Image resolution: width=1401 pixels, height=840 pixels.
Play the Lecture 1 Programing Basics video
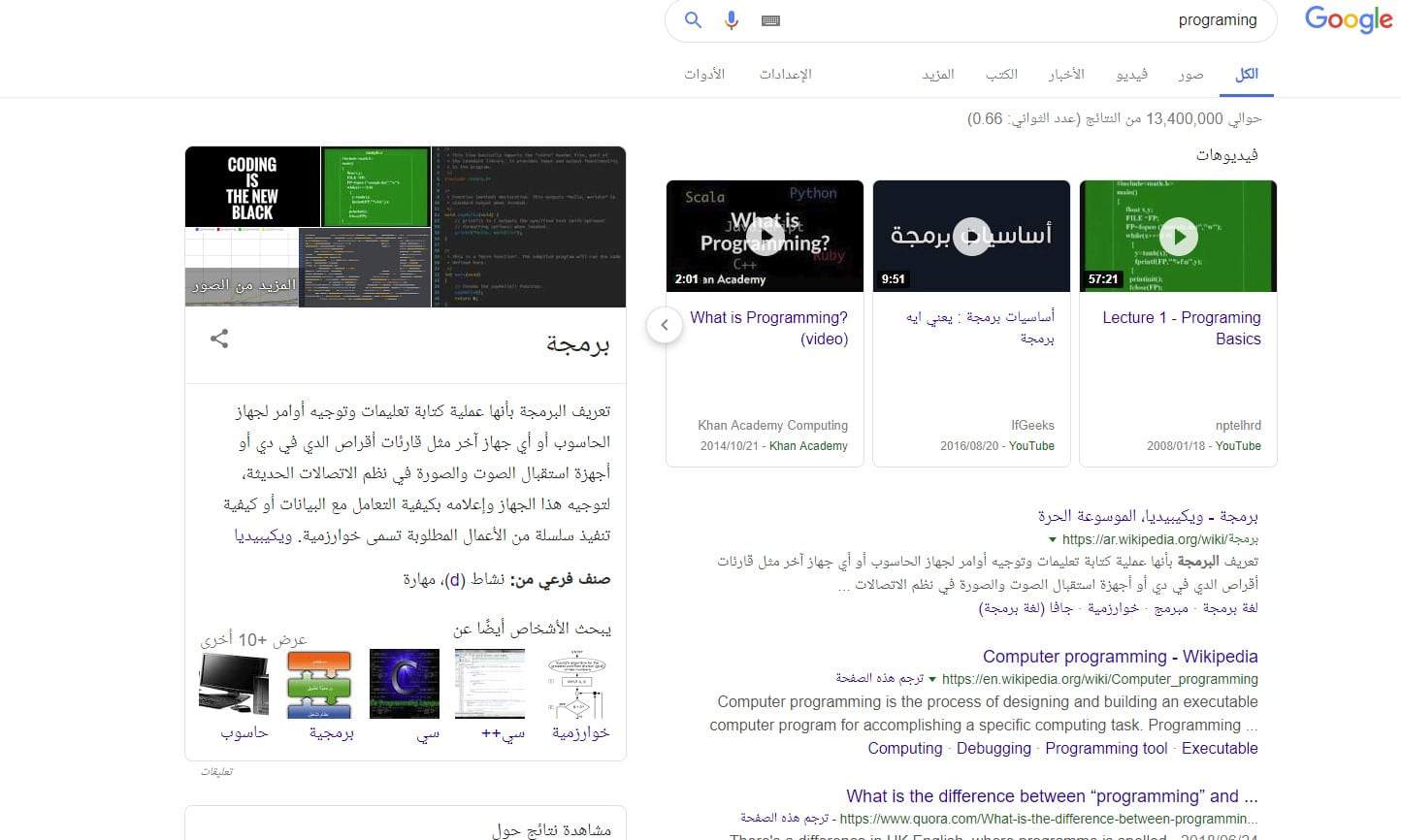[1179, 236]
